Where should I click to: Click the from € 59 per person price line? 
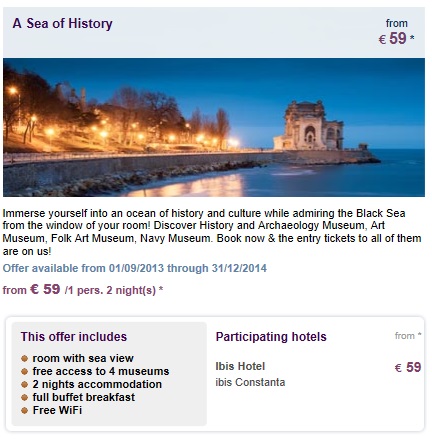point(83,289)
